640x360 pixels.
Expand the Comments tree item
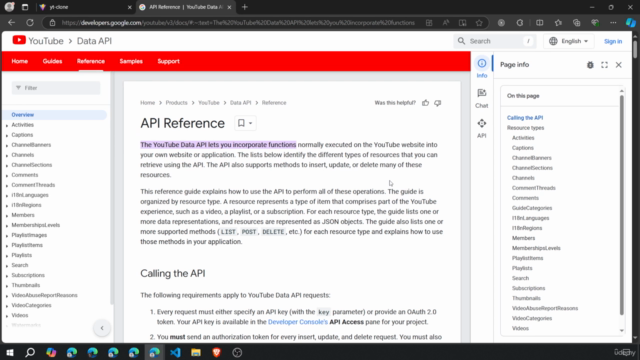point(7,176)
